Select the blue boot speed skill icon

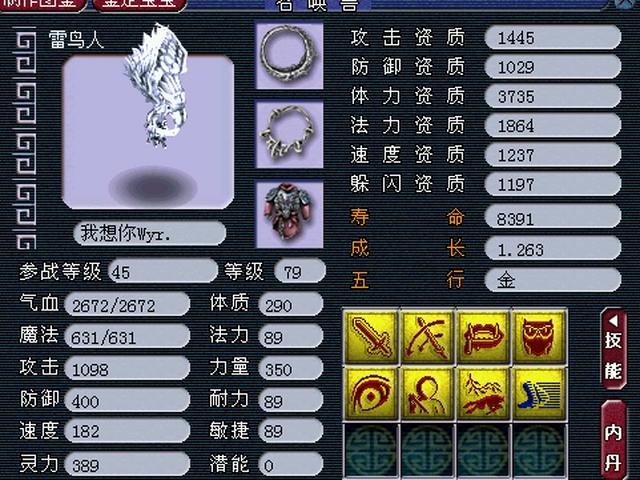tap(539, 393)
